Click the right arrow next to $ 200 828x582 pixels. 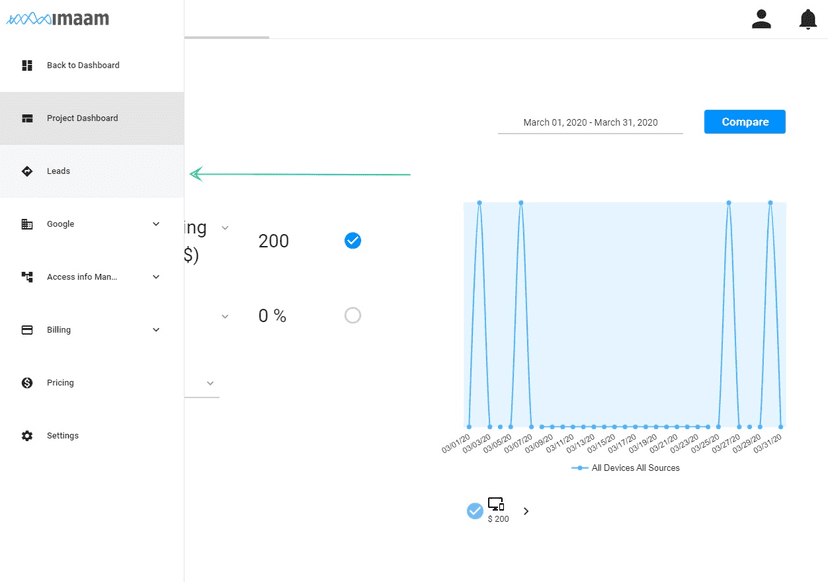click(526, 511)
